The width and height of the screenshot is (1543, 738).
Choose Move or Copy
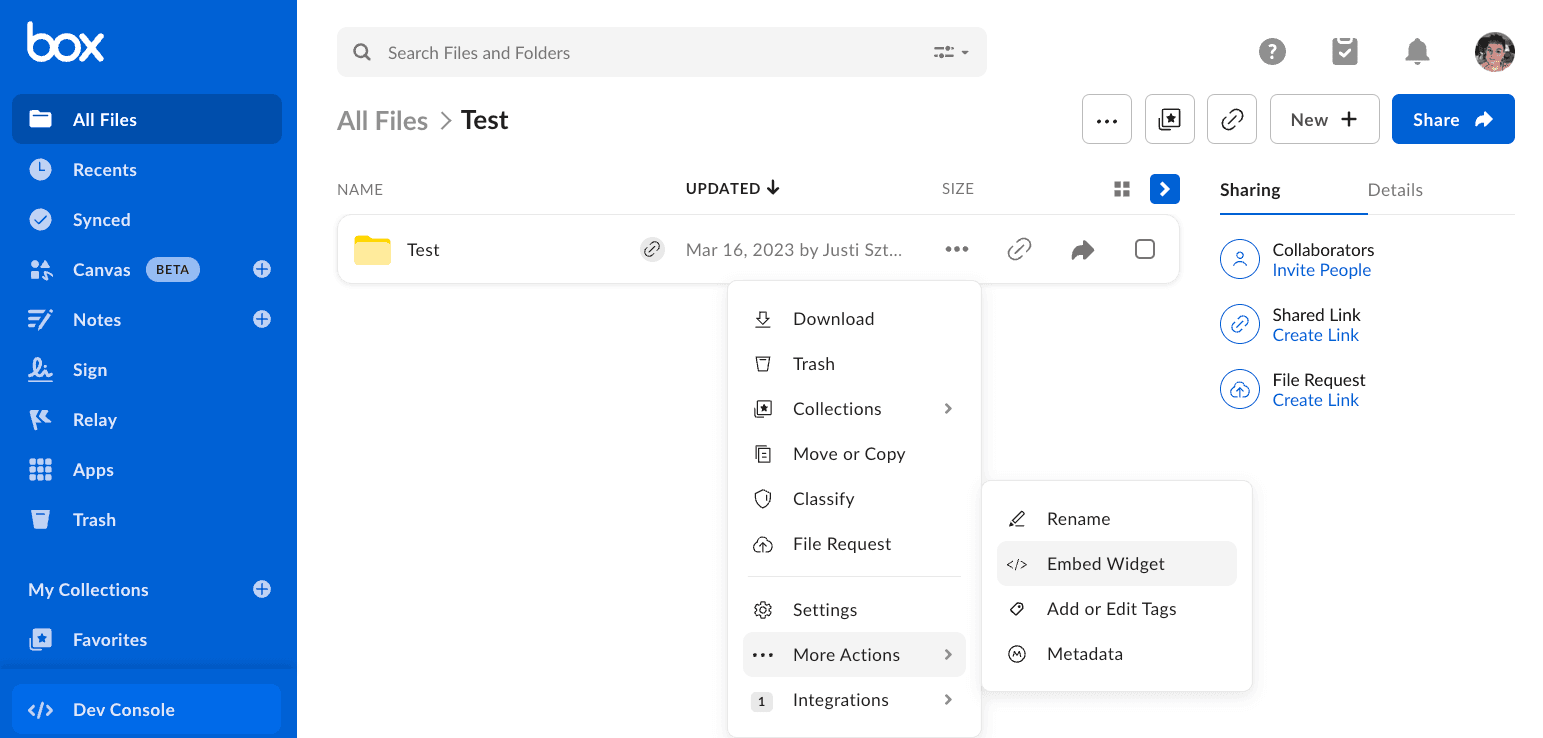pos(854,454)
